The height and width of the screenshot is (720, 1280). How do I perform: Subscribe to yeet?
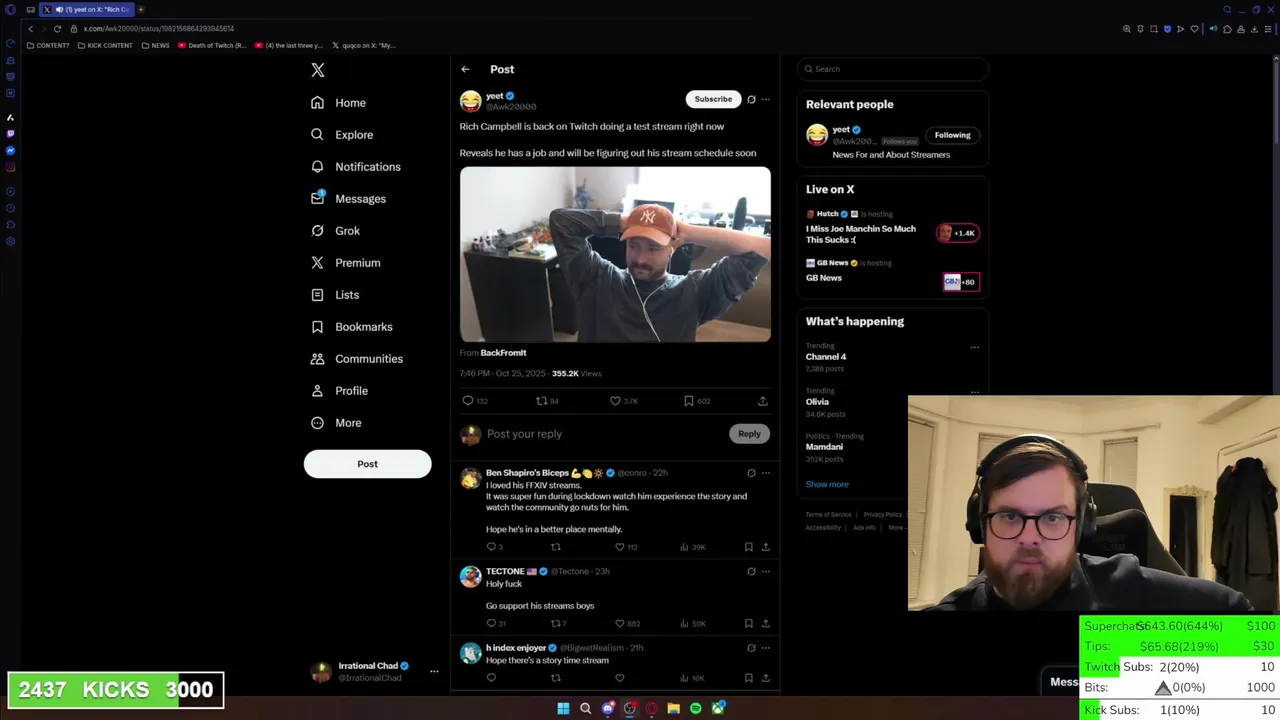tap(713, 99)
